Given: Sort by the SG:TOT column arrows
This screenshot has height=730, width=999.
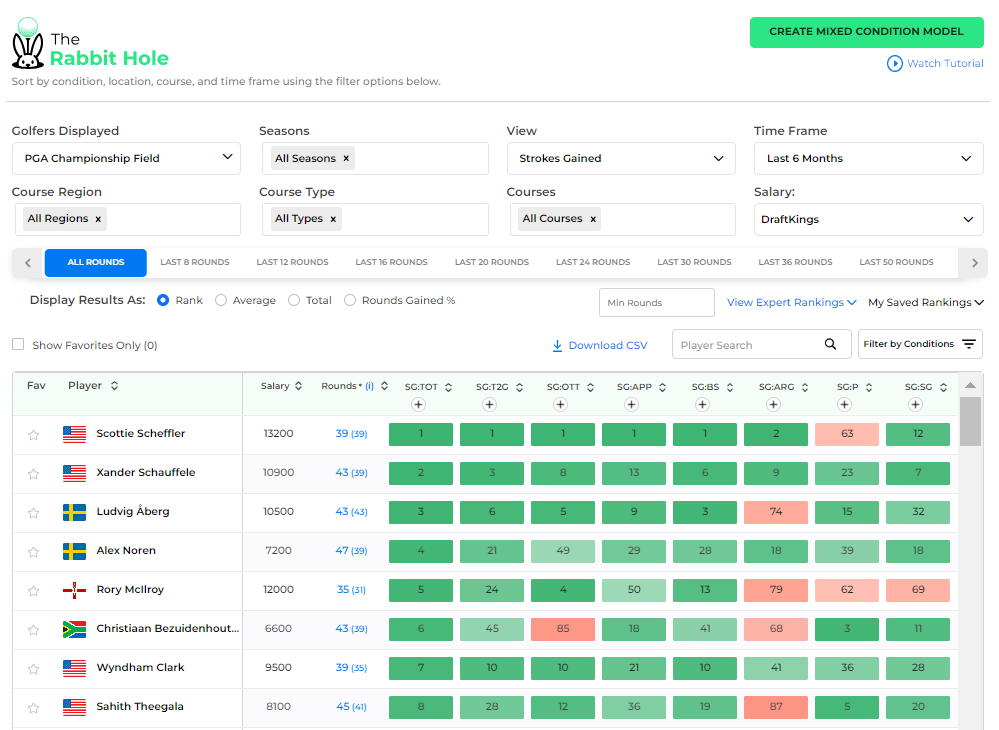Looking at the screenshot, I should 449,387.
